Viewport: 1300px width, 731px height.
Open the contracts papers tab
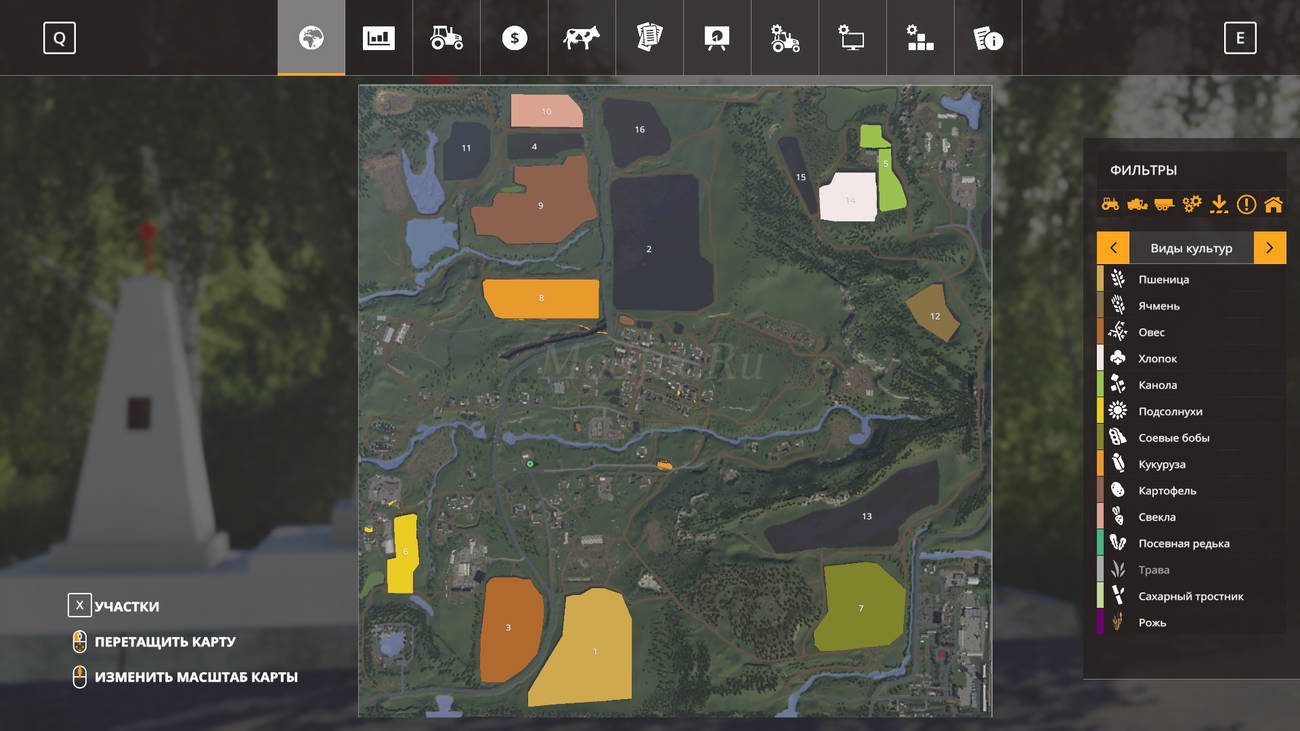649,38
